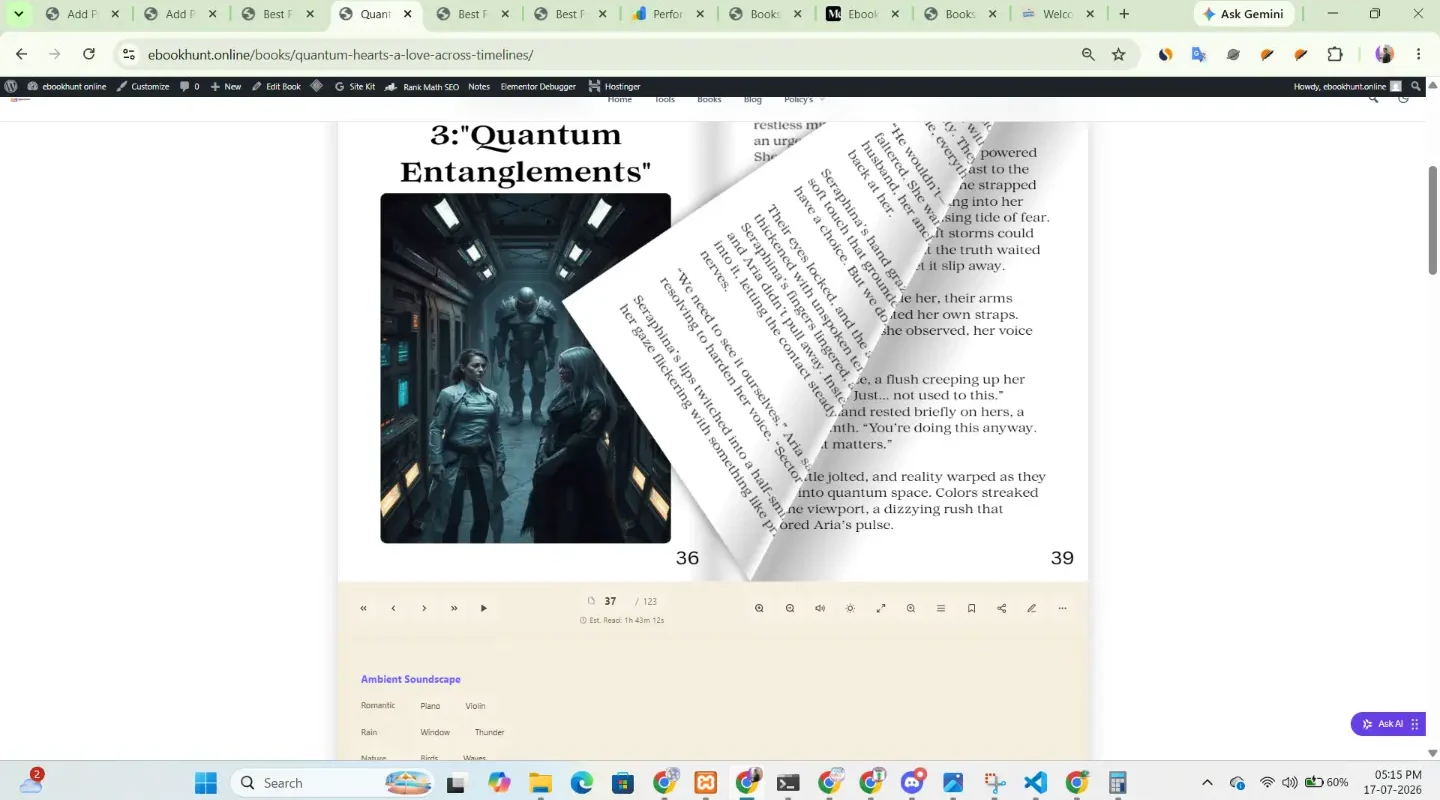Open Google Translate extension icon
This screenshot has width=1440, height=800.
(1199, 54)
